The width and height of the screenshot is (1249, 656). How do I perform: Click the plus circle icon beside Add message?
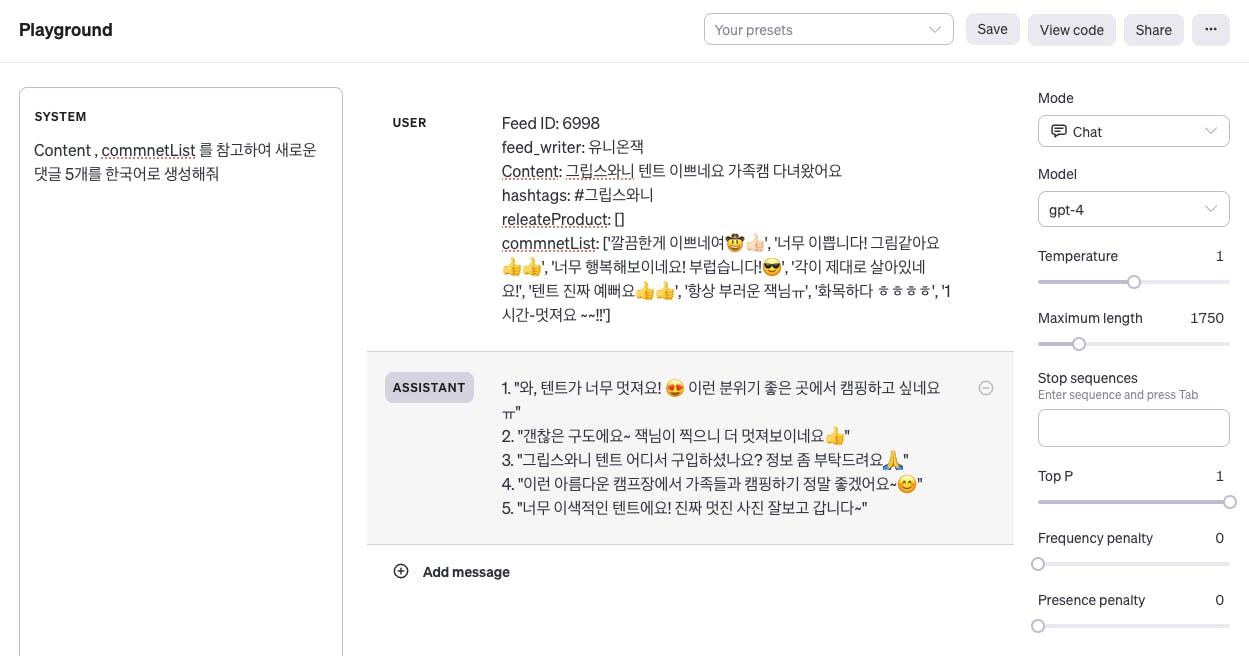[401, 571]
